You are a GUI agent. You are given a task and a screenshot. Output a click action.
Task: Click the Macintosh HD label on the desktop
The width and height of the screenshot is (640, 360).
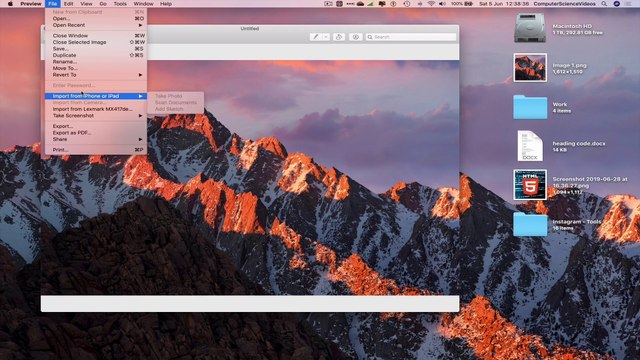point(572,26)
